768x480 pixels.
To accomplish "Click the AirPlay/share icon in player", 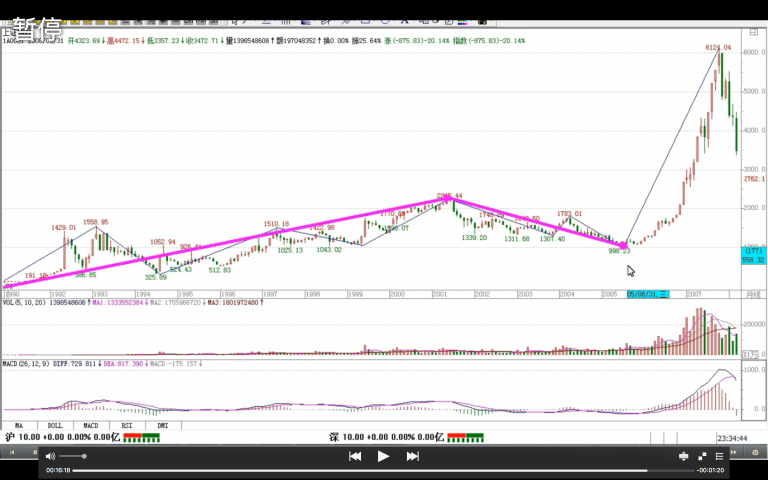I will [684, 456].
